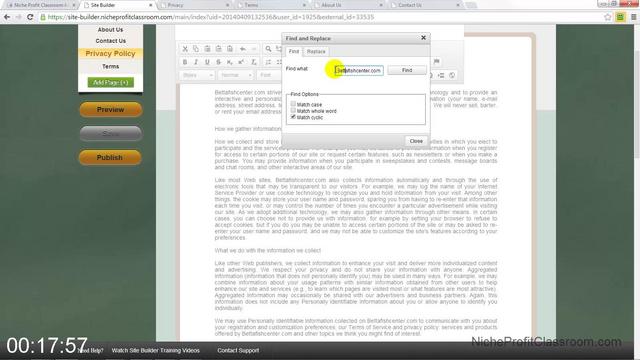The height and width of the screenshot is (360, 640).
Task: Click the Find magnifier icon in toolbar
Action: [268, 49]
